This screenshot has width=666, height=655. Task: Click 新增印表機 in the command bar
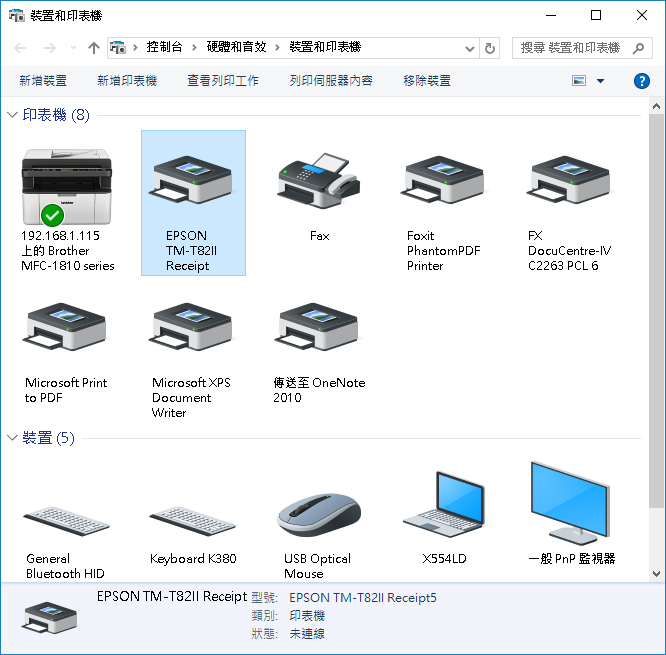pos(127,81)
